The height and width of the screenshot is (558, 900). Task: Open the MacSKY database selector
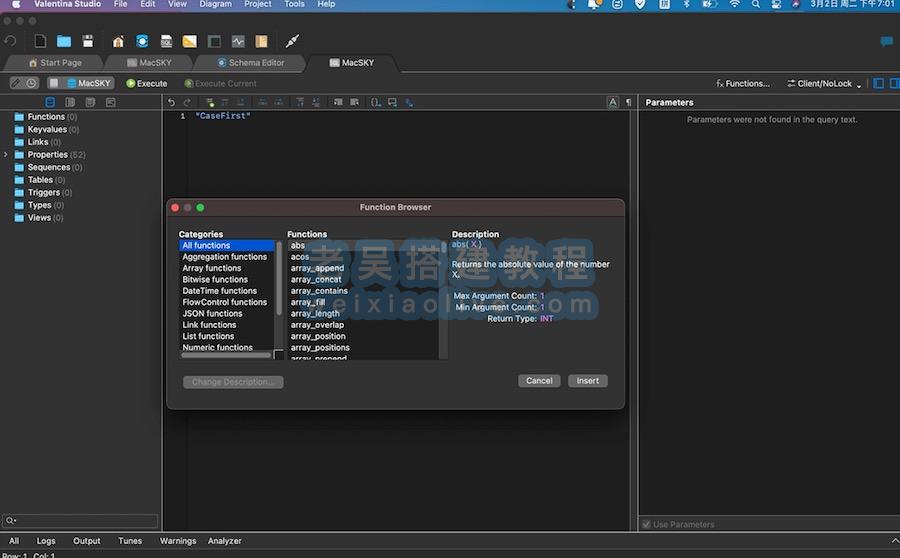pyautogui.click(x=88, y=83)
